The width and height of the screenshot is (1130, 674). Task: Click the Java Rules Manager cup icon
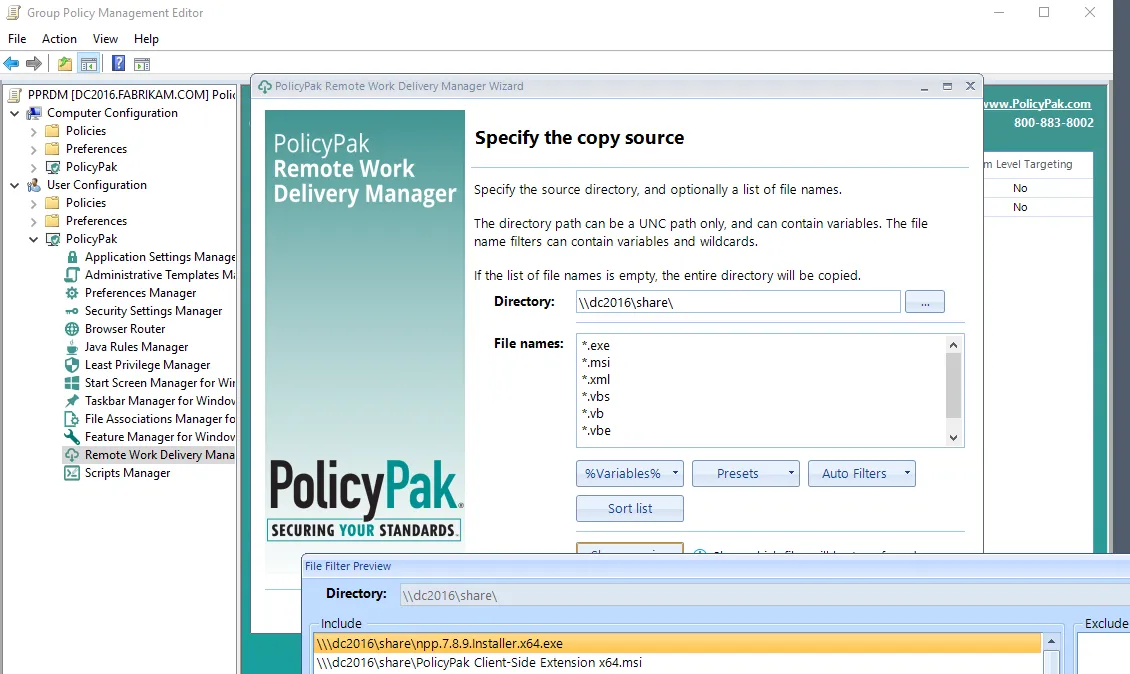click(72, 347)
